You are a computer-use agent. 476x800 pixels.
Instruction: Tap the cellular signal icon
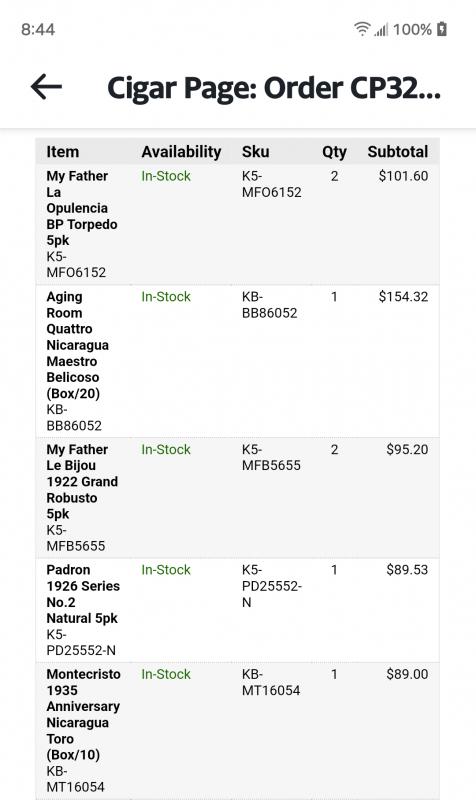point(381,30)
